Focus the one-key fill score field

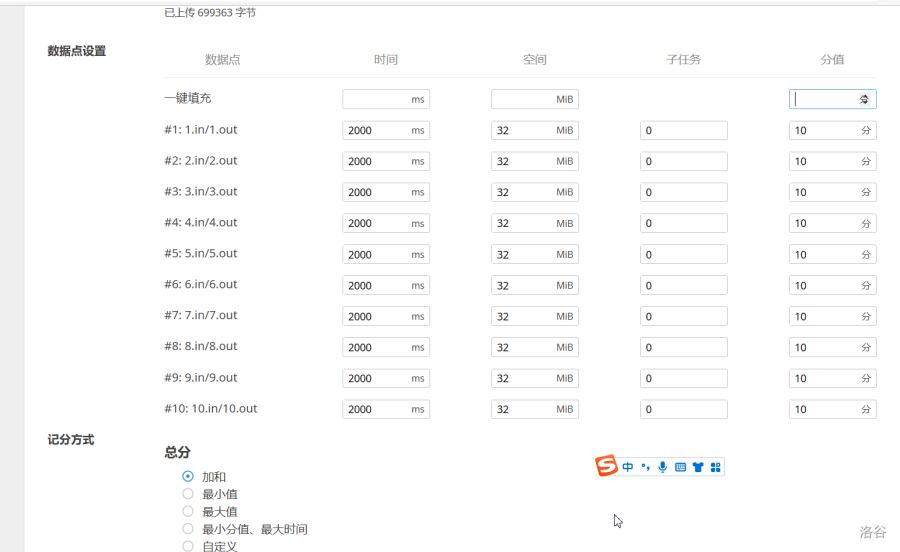point(832,99)
